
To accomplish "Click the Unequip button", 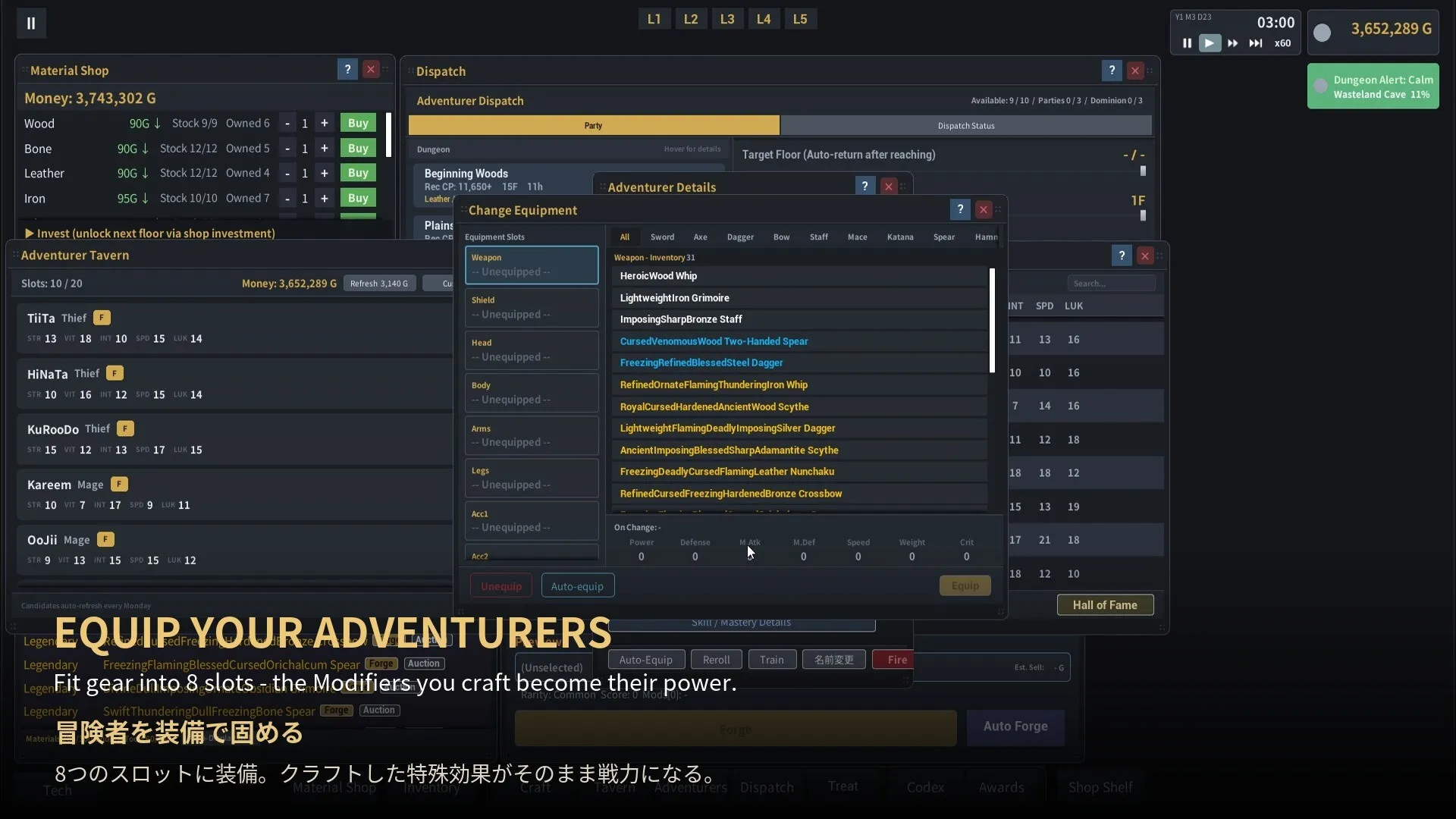I will coord(501,585).
